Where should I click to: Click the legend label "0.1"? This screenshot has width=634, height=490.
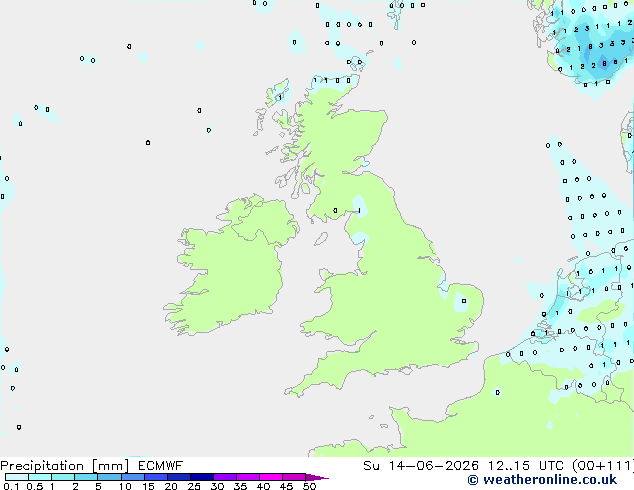(11, 486)
